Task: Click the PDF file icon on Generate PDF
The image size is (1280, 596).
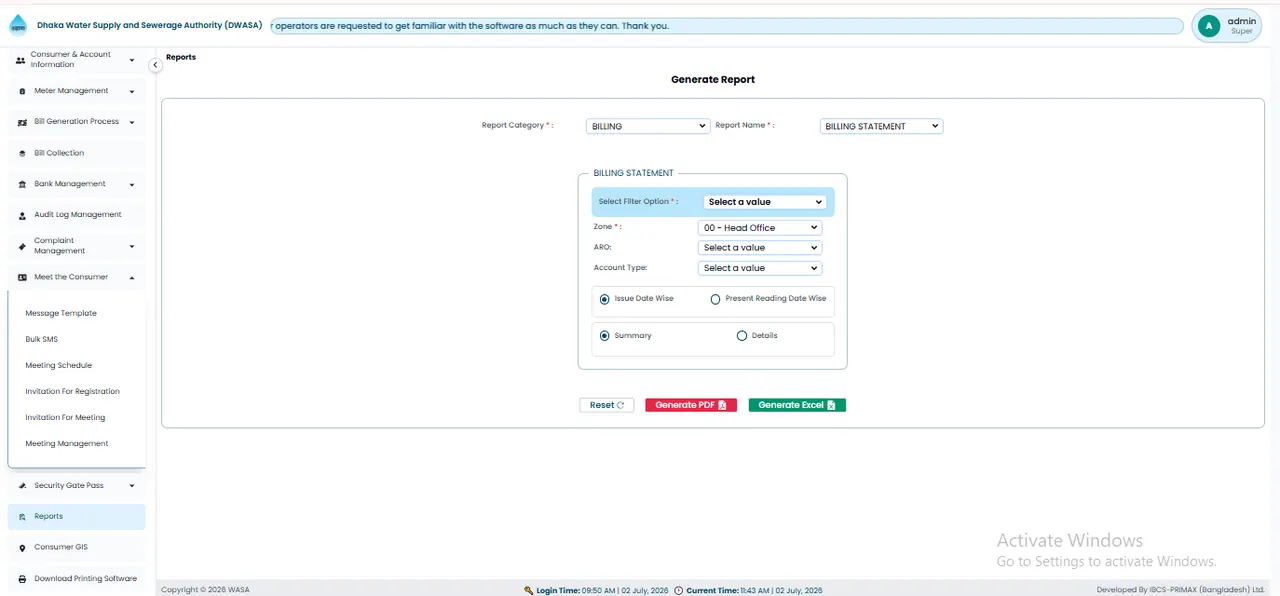Action: pos(722,405)
